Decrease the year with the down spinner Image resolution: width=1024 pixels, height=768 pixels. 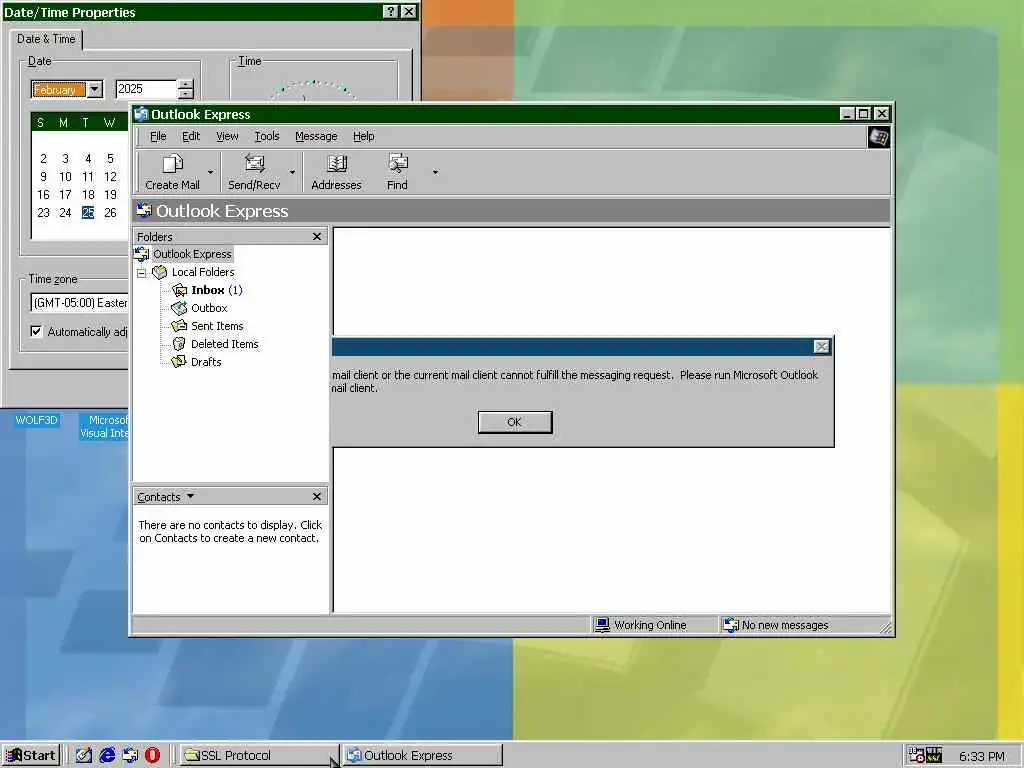click(x=185, y=94)
